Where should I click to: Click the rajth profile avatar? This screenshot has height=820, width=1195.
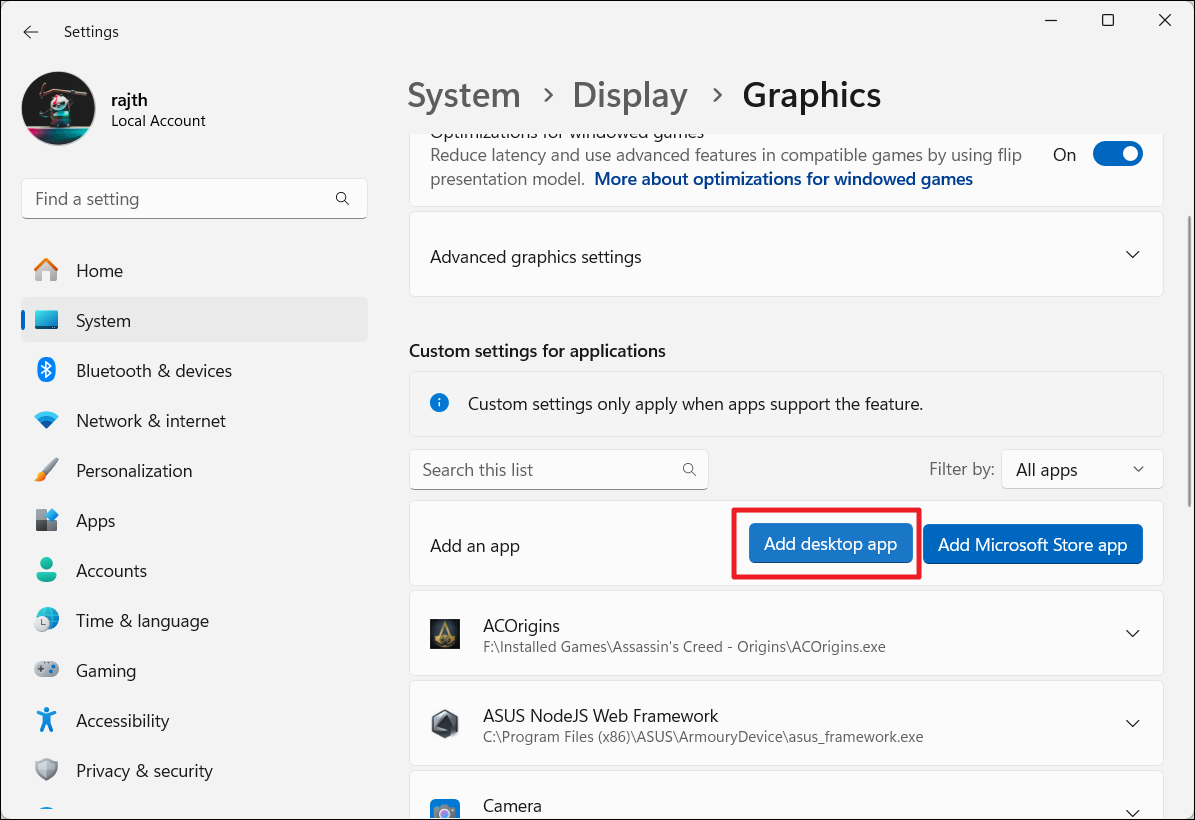point(58,108)
